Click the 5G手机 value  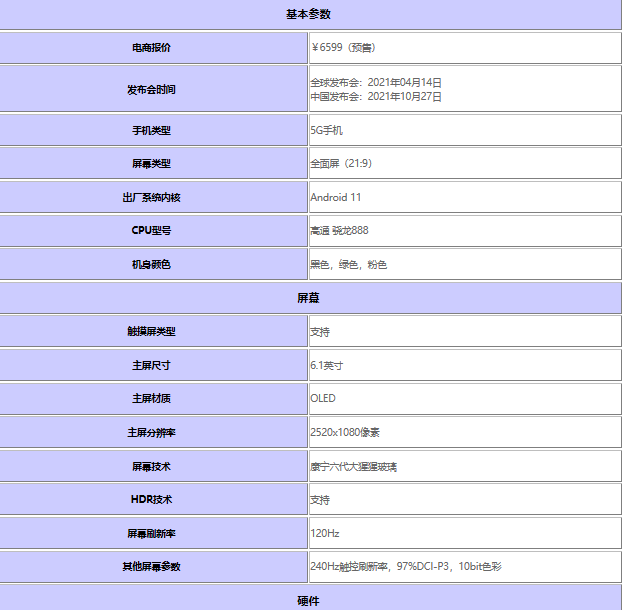326,130
